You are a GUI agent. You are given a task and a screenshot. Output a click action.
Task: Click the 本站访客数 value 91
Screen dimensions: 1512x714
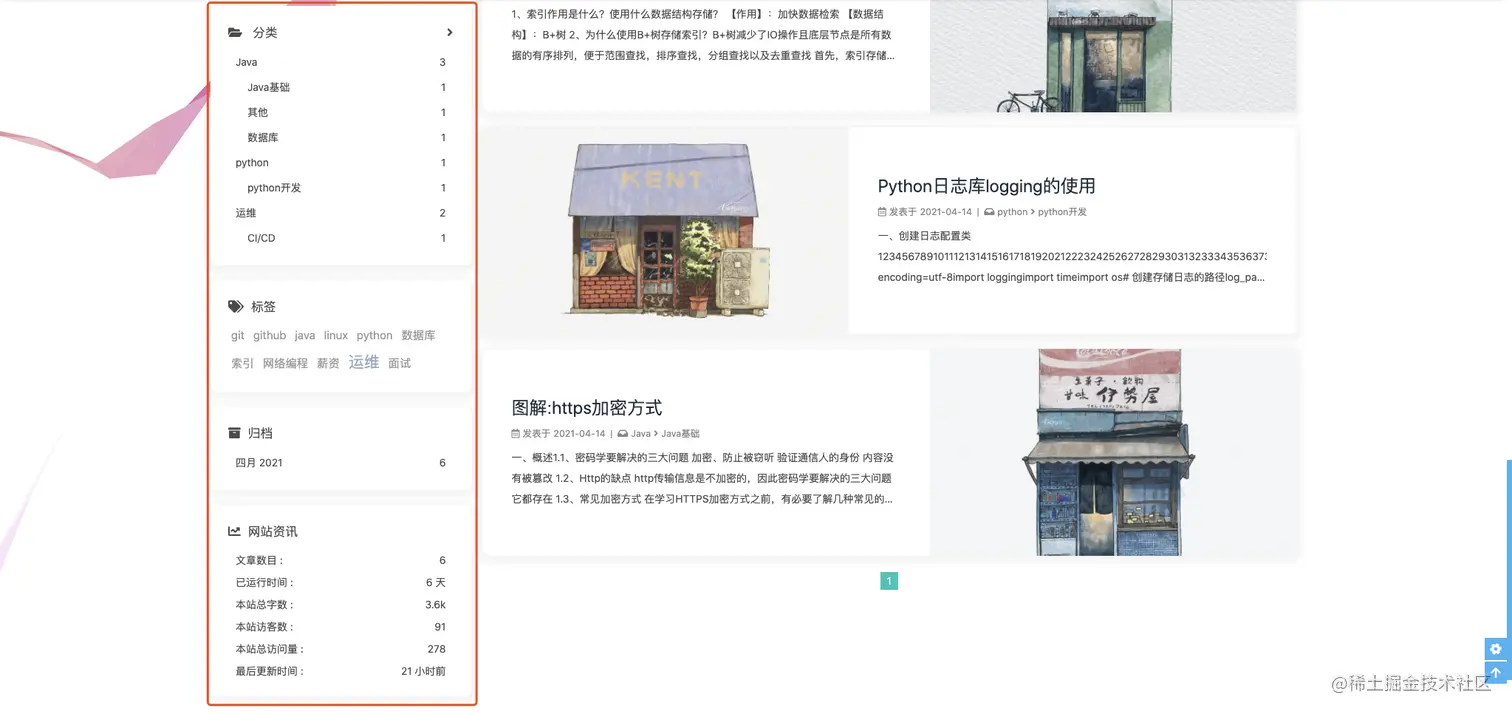440,627
